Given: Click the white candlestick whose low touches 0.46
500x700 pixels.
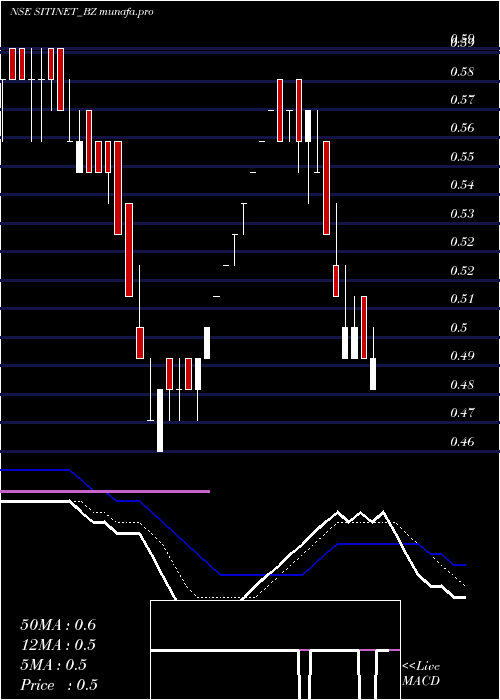Looking at the screenshot, I should tap(160, 421).
